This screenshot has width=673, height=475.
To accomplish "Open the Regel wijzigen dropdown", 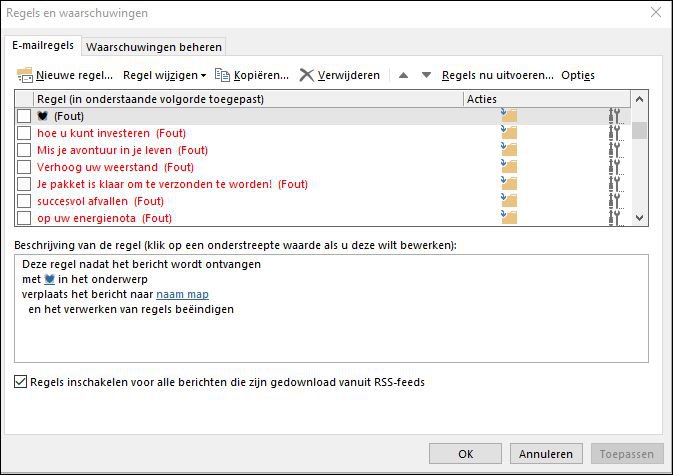I will click(x=164, y=75).
